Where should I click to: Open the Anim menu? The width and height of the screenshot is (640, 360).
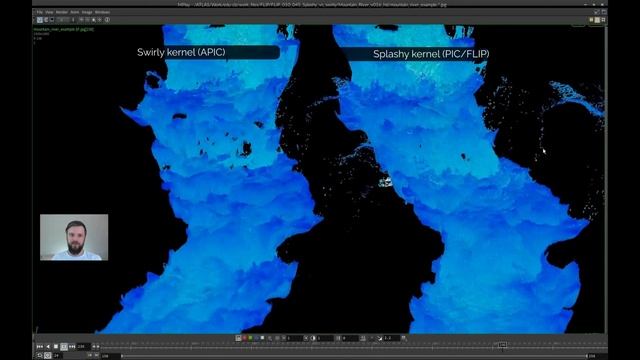pyautogui.click(x=75, y=12)
